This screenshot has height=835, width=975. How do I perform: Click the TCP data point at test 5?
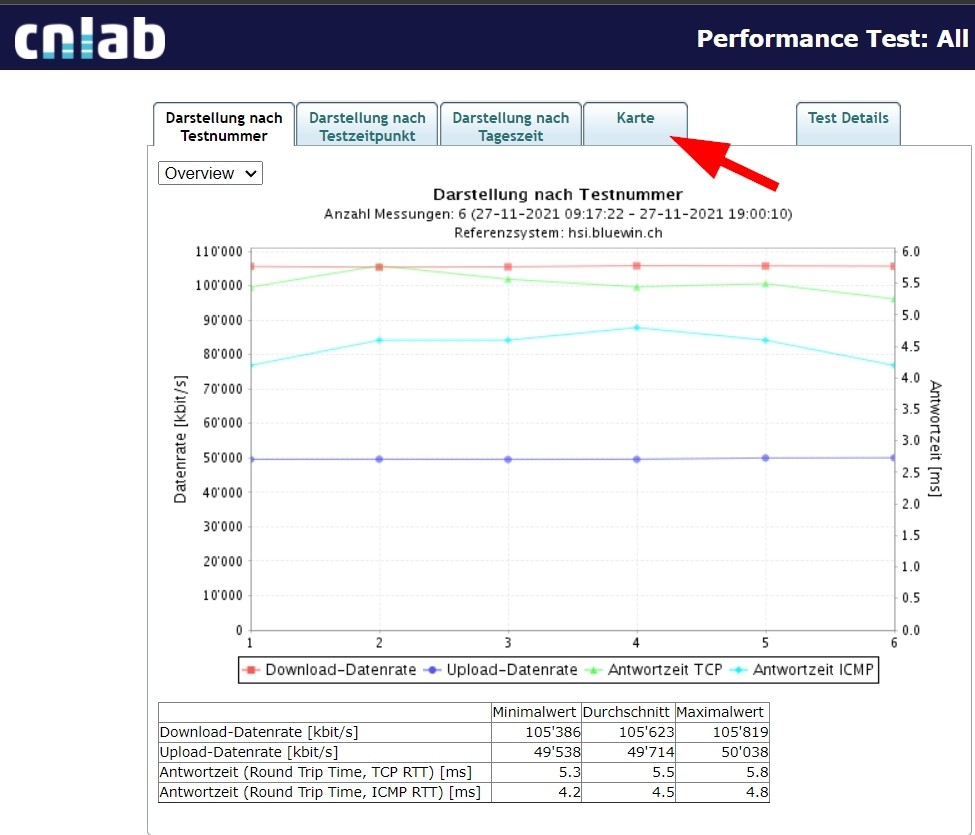coord(766,284)
